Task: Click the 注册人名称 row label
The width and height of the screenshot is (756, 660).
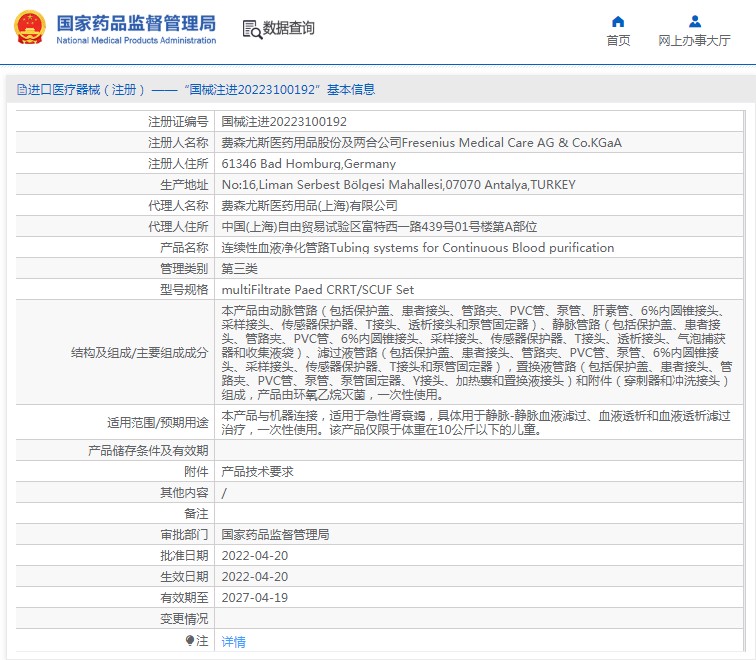Action: pyautogui.click(x=178, y=143)
